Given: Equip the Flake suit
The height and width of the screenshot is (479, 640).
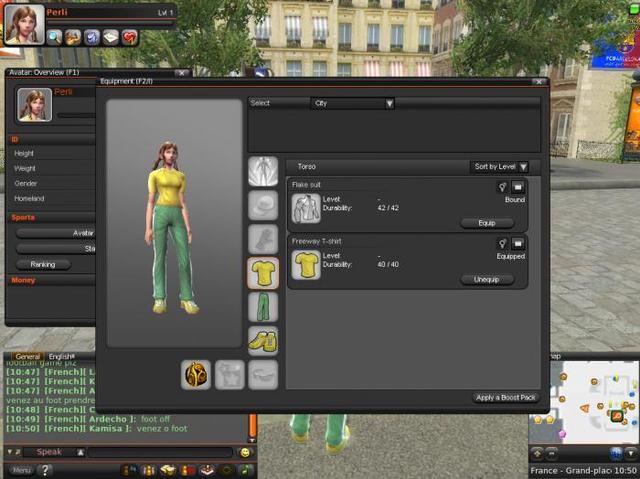Looking at the screenshot, I should coord(487,223).
